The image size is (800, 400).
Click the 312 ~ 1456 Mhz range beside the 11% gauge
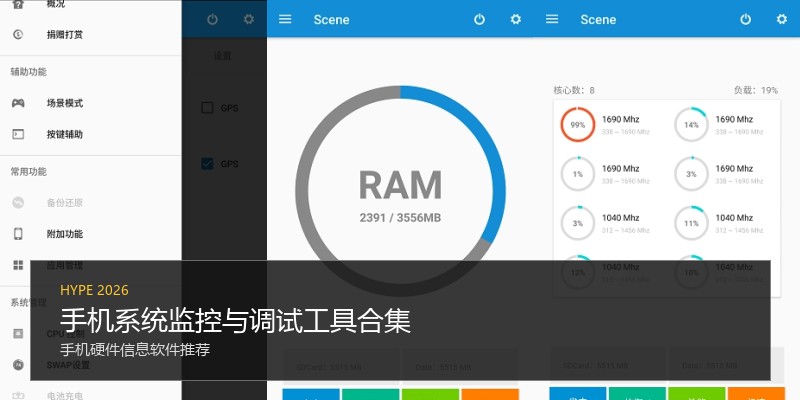[739, 231]
